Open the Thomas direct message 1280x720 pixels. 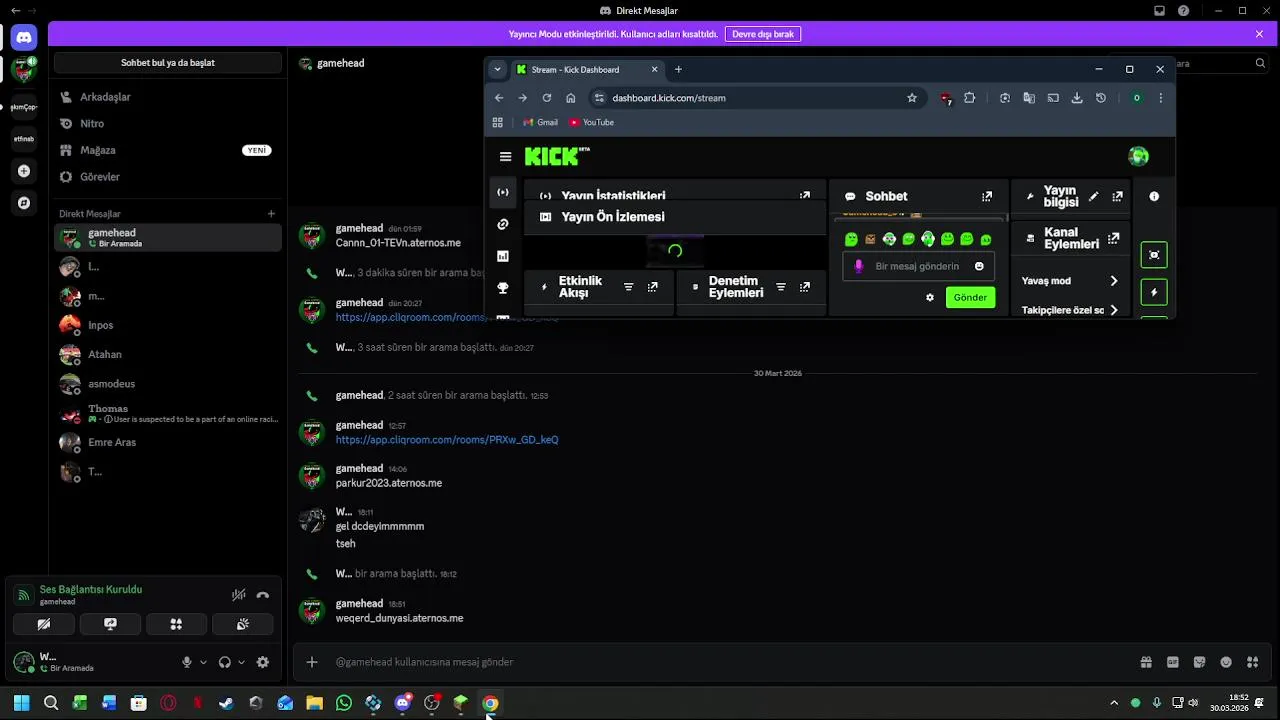pyautogui.click(x=167, y=413)
